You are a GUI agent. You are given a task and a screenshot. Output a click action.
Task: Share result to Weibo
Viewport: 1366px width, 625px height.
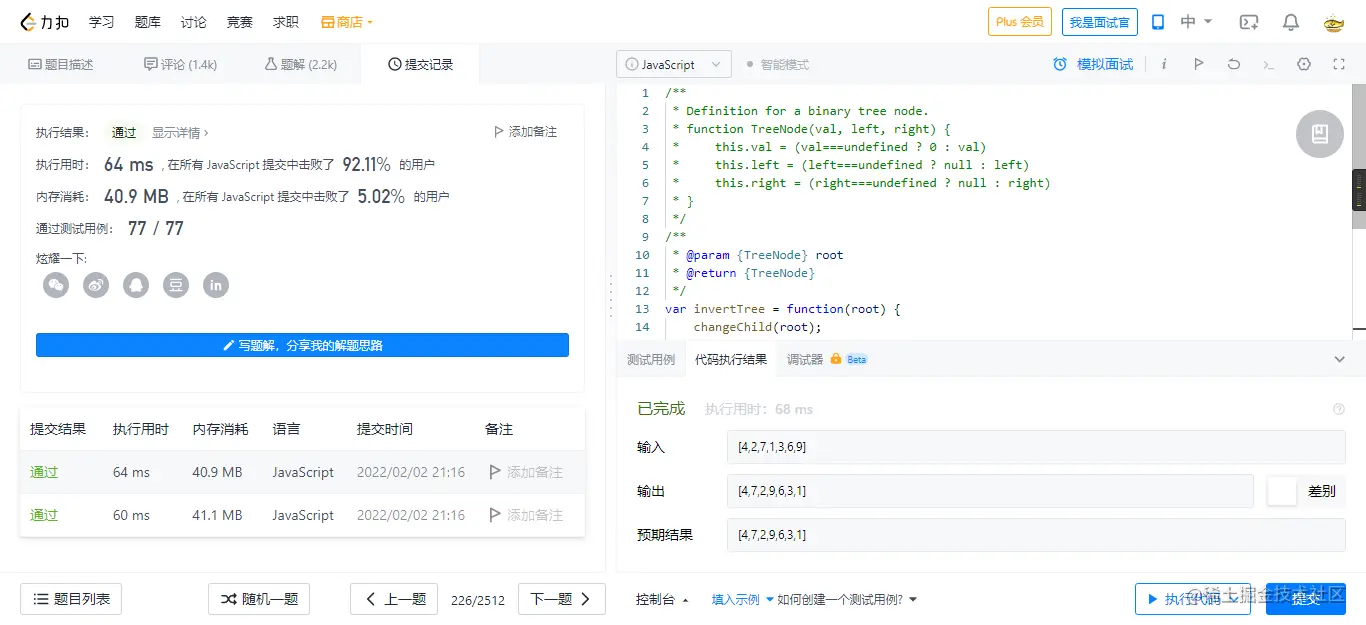(x=96, y=286)
